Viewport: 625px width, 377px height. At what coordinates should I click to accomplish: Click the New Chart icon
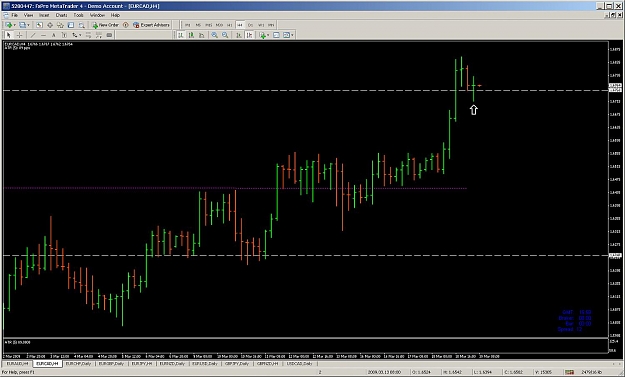[8, 25]
